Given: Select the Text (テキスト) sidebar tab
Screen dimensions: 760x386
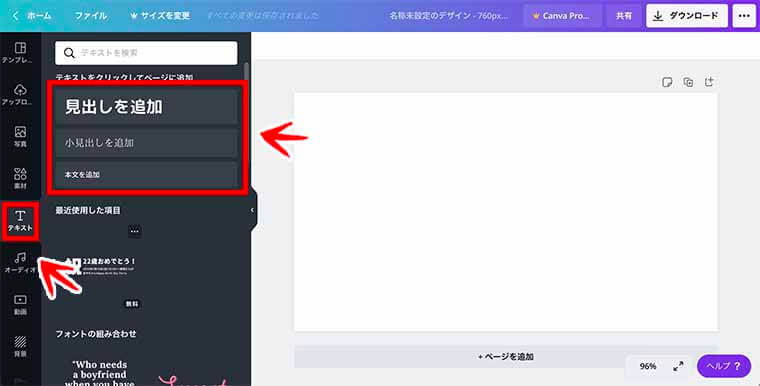Looking at the screenshot, I should pyautogui.click(x=20, y=221).
